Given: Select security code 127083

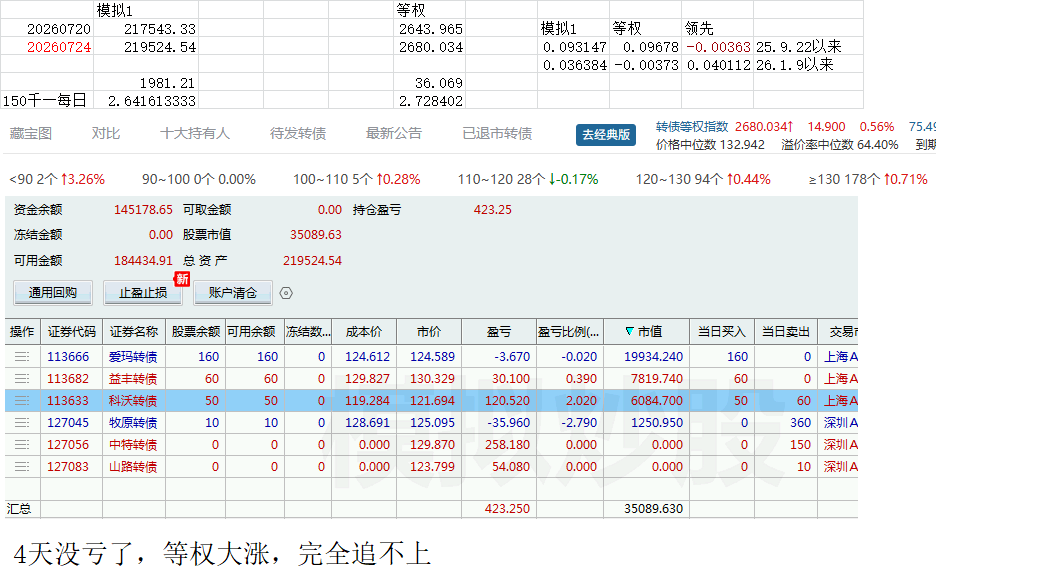Looking at the screenshot, I should click(x=68, y=467).
